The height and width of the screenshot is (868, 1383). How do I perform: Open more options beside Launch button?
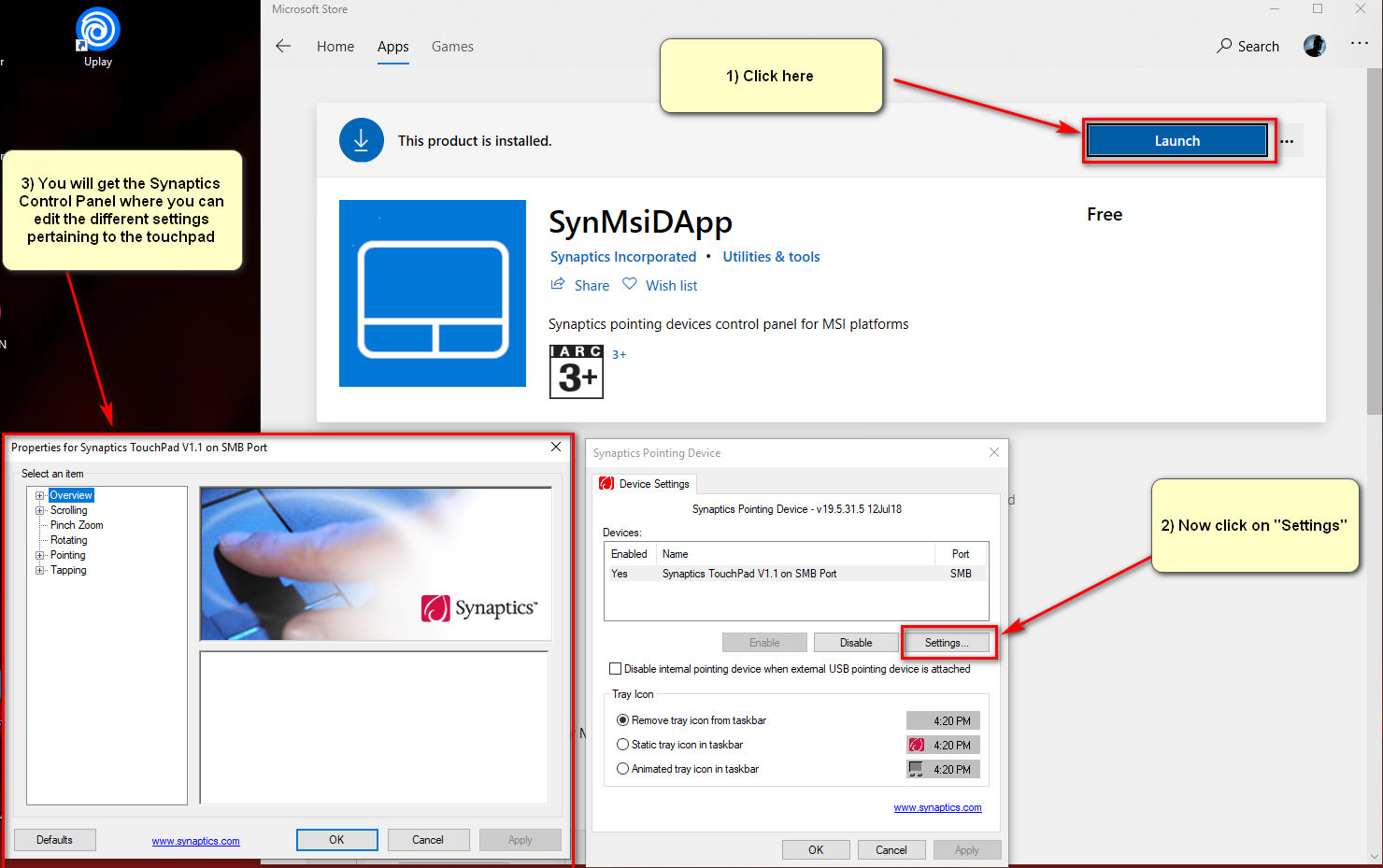click(1287, 141)
